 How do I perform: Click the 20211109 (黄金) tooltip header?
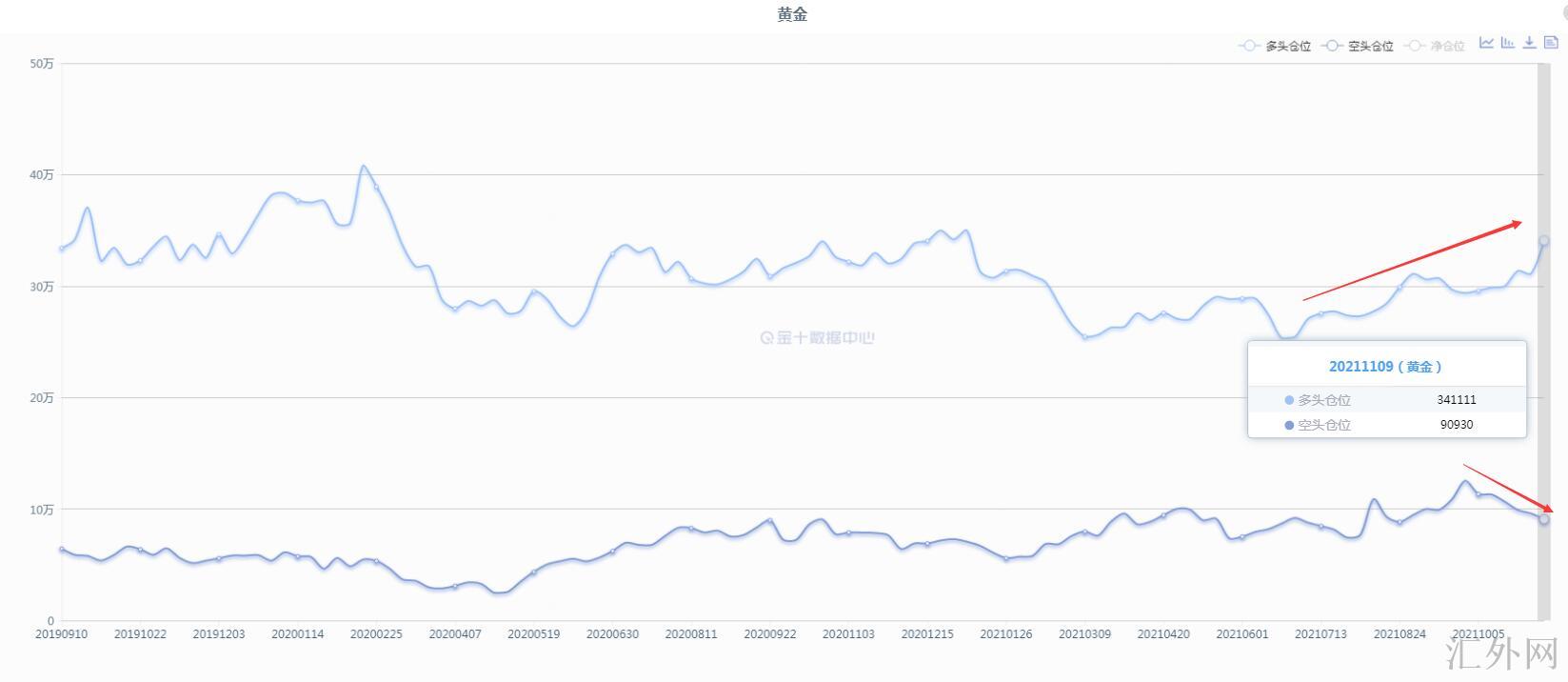(x=1385, y=367)
